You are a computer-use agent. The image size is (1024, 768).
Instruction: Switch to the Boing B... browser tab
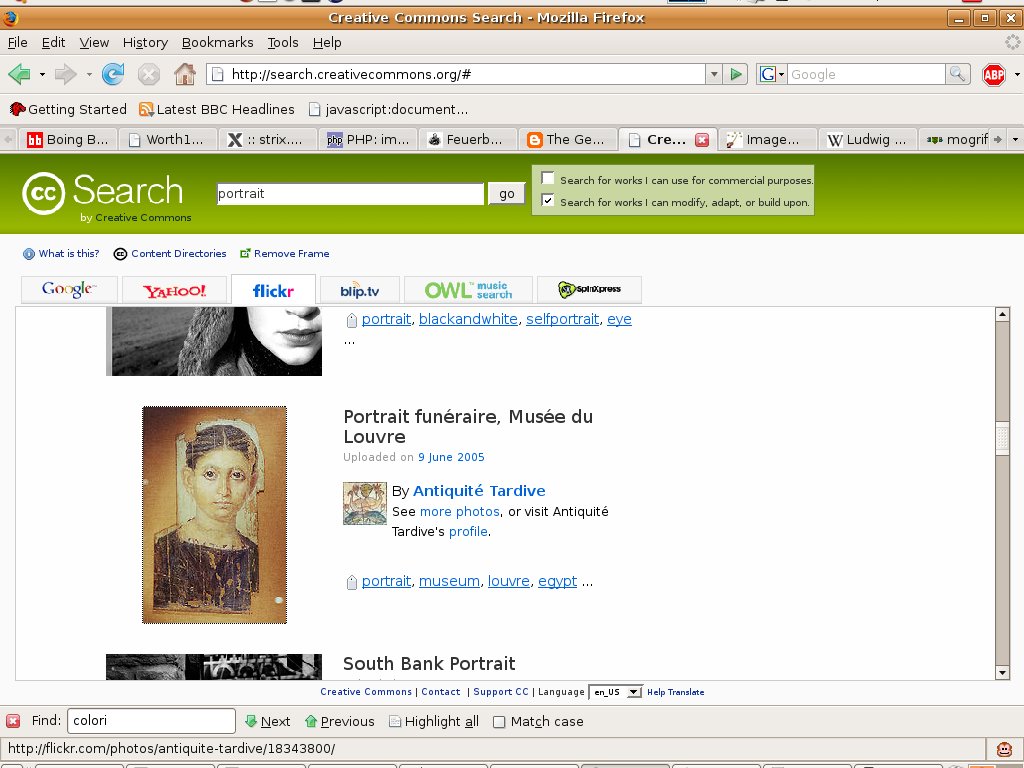68,140
